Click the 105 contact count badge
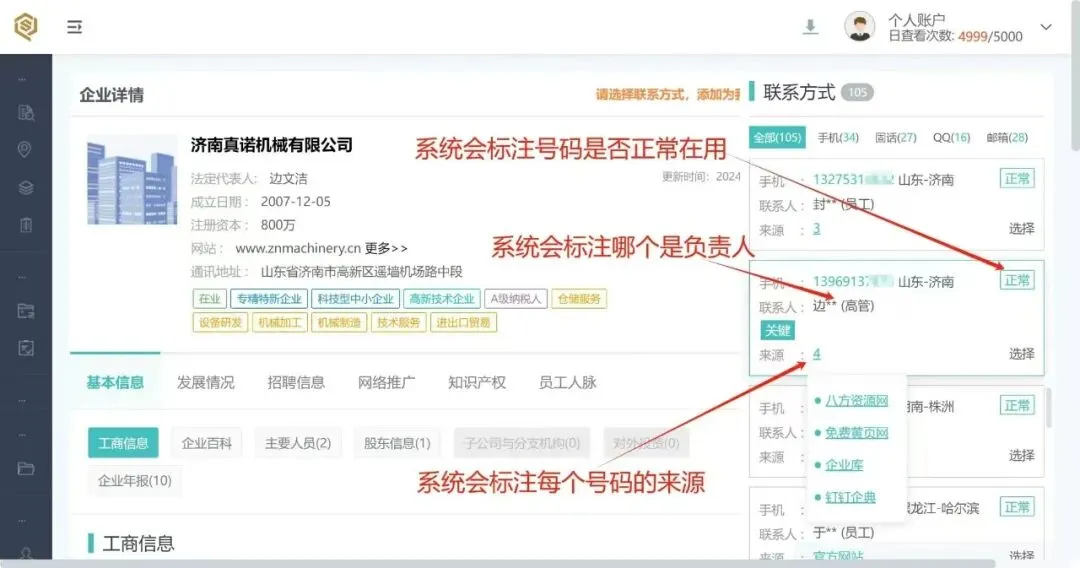The image size is (1080, 568). 858,92
